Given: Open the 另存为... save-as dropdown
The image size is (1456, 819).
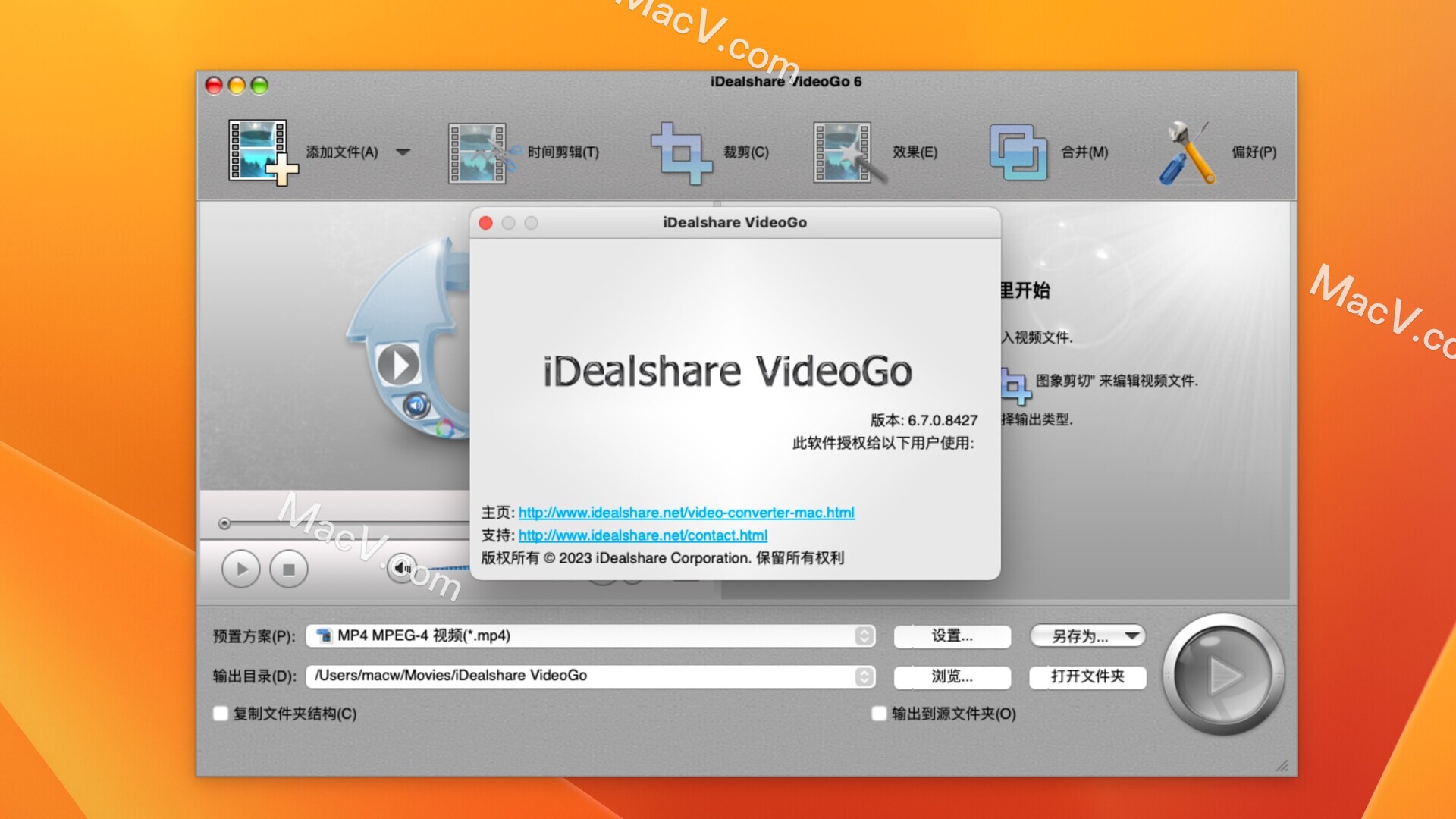Looking at the screenshot, I should tap(1087, 635).
